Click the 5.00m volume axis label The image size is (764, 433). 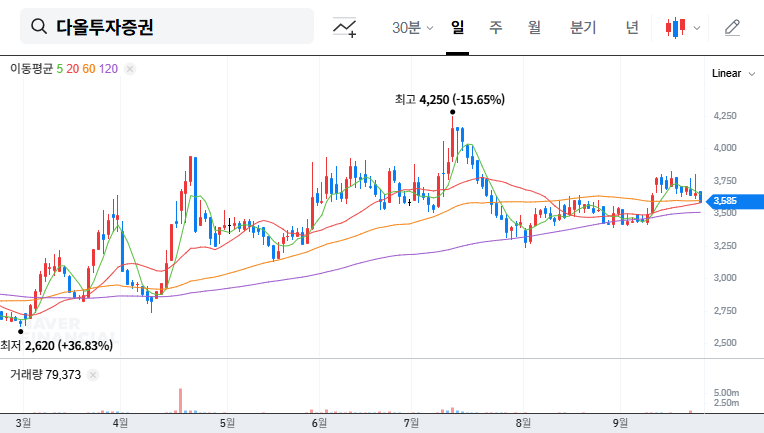726,393
